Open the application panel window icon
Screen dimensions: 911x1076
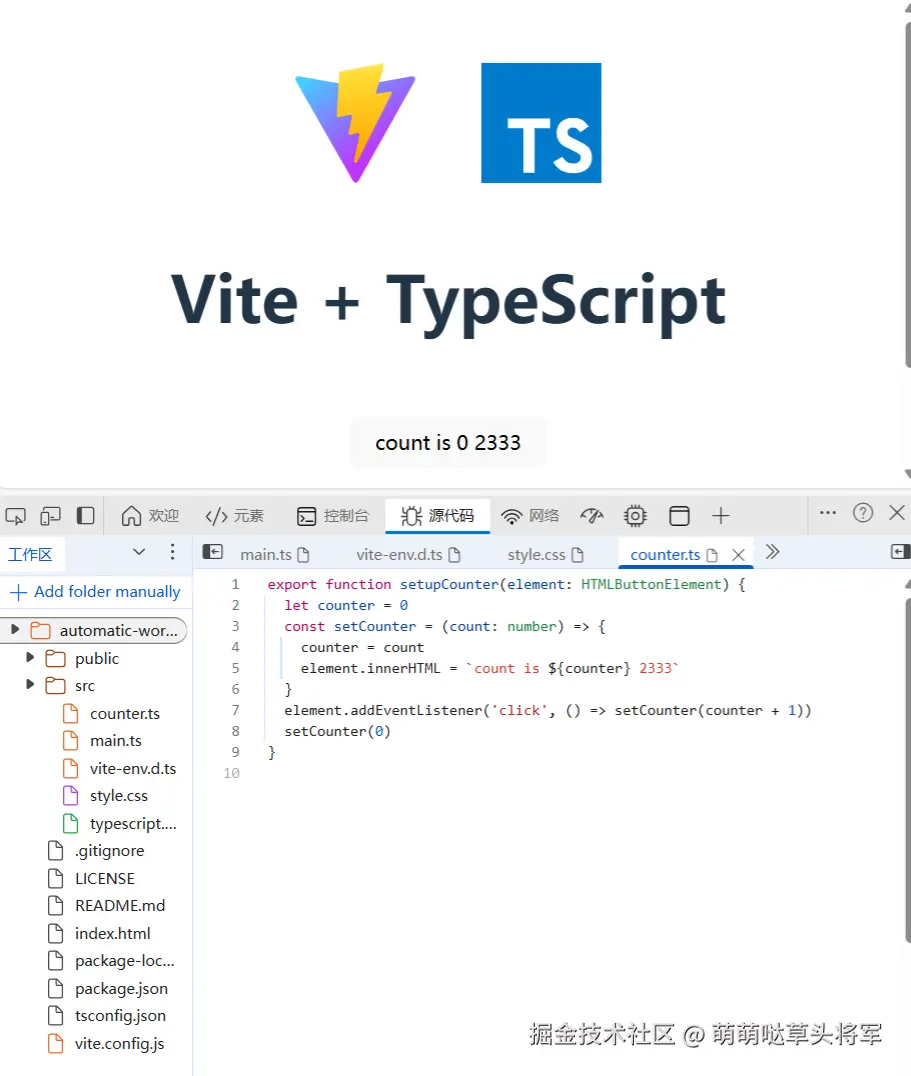point(679,515)
